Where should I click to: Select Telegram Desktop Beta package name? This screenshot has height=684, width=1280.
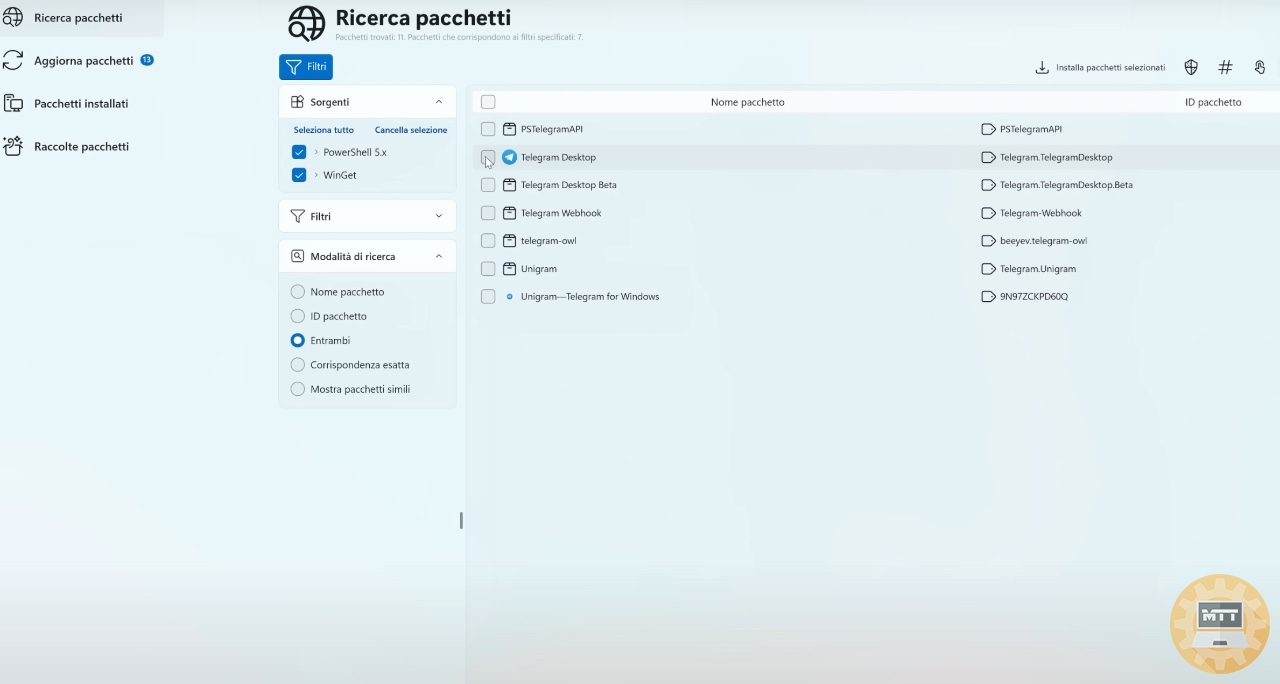pyautogui.click(x=568, y=185)
